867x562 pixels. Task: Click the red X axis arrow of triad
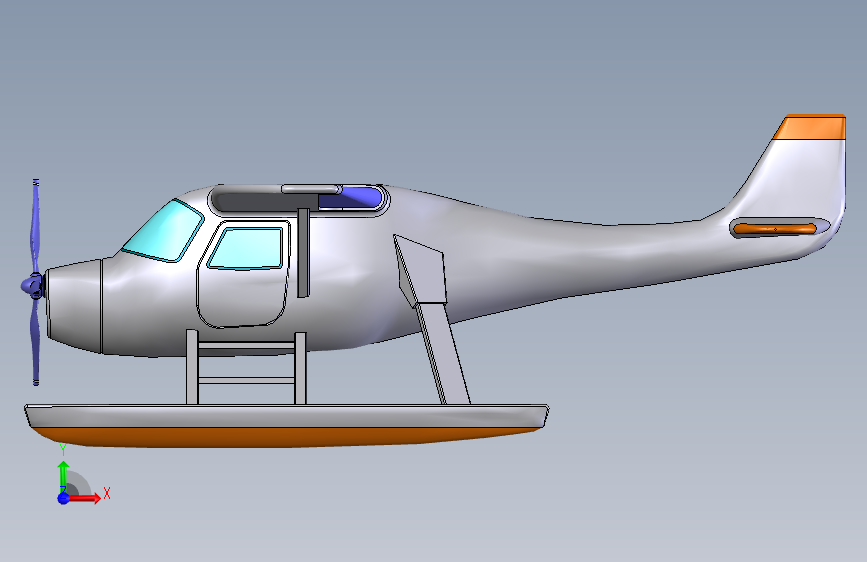[84, 498]
